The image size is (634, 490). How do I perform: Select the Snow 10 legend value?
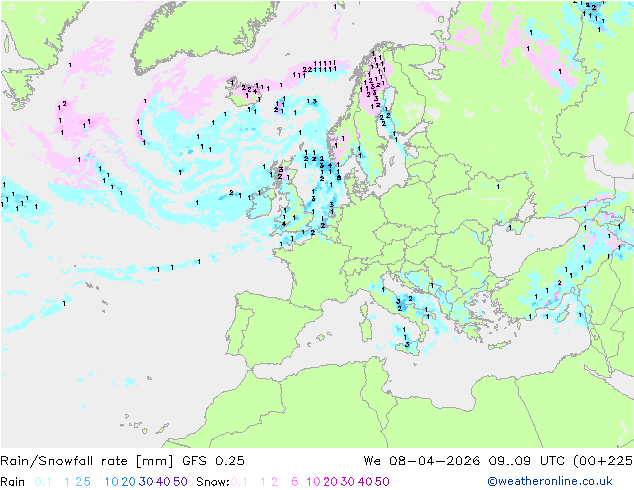click(313, 482)
